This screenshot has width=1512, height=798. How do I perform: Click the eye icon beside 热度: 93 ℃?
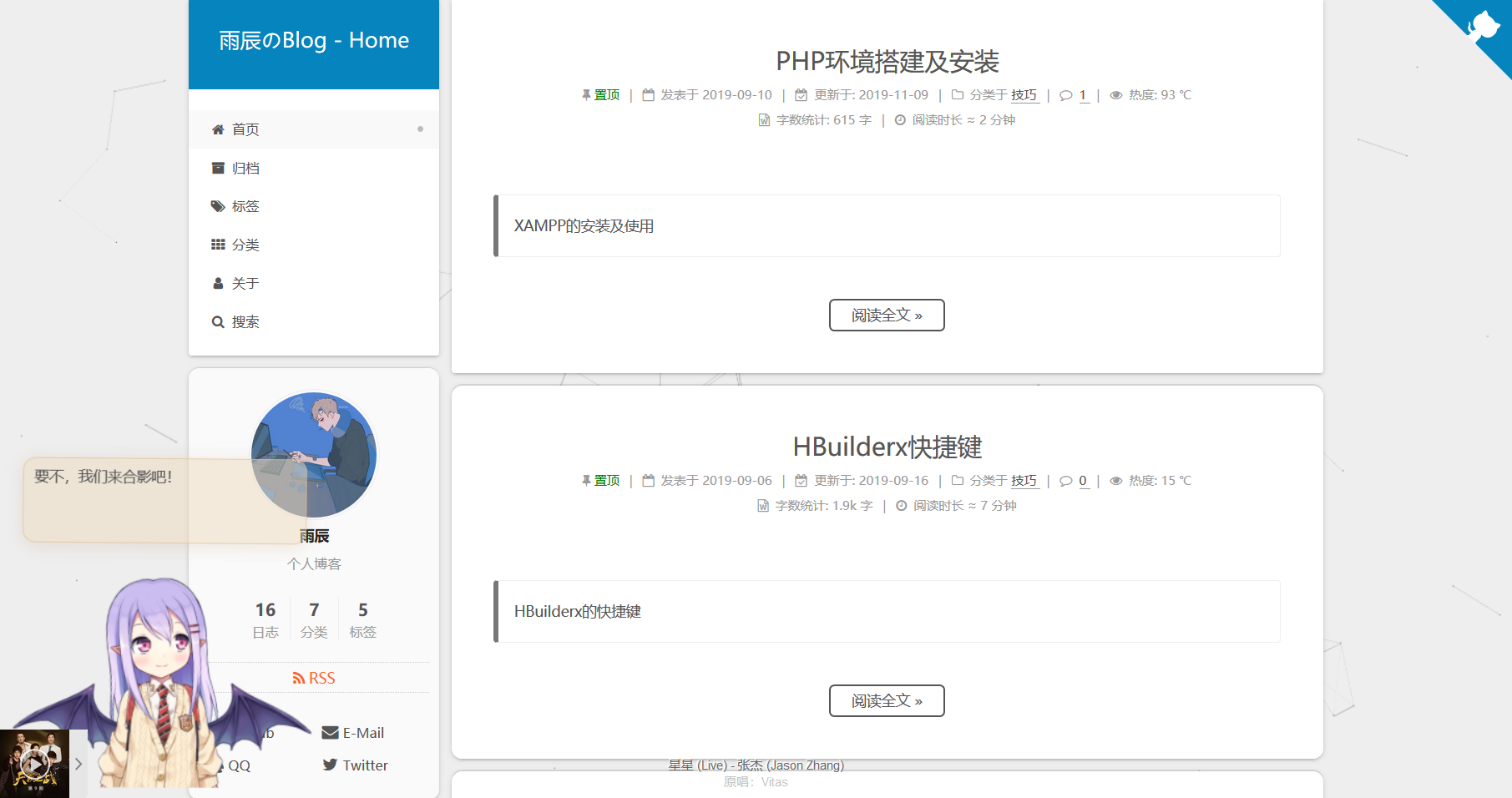(x=1116, y=95)
